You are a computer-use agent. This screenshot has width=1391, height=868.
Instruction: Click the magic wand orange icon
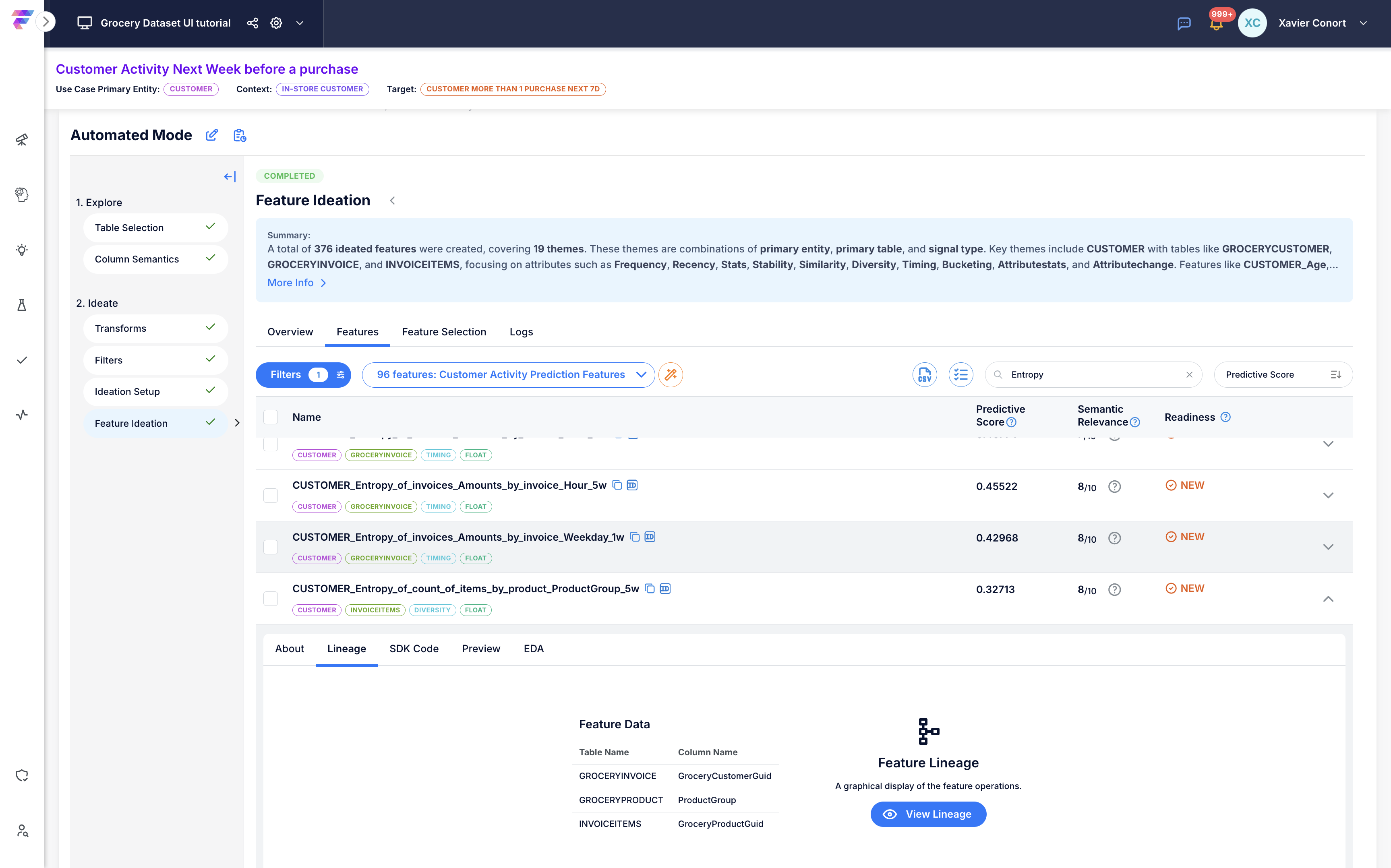click(671, 375)
